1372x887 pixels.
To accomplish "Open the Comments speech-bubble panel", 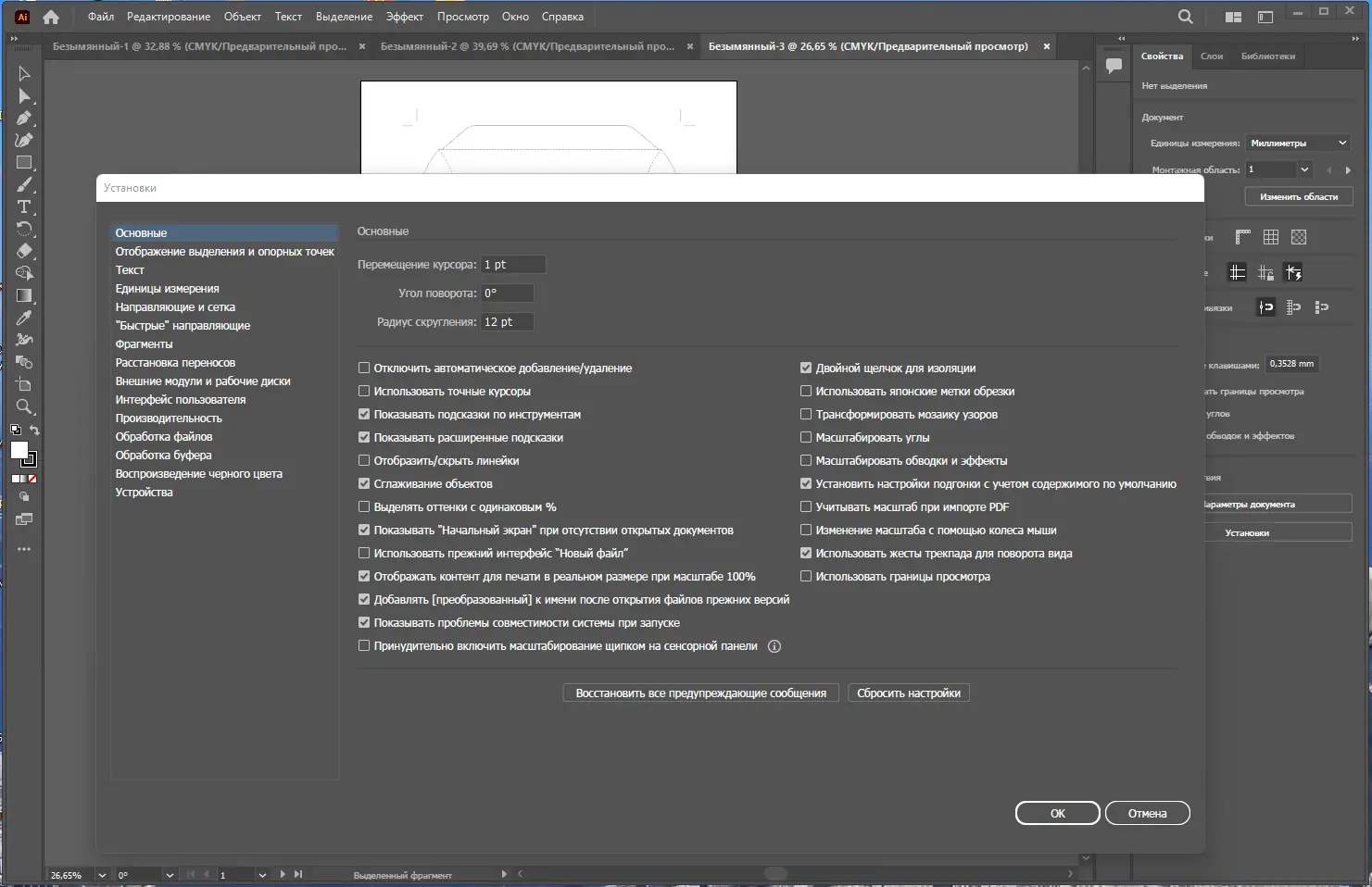I will tap(1114, 66).
